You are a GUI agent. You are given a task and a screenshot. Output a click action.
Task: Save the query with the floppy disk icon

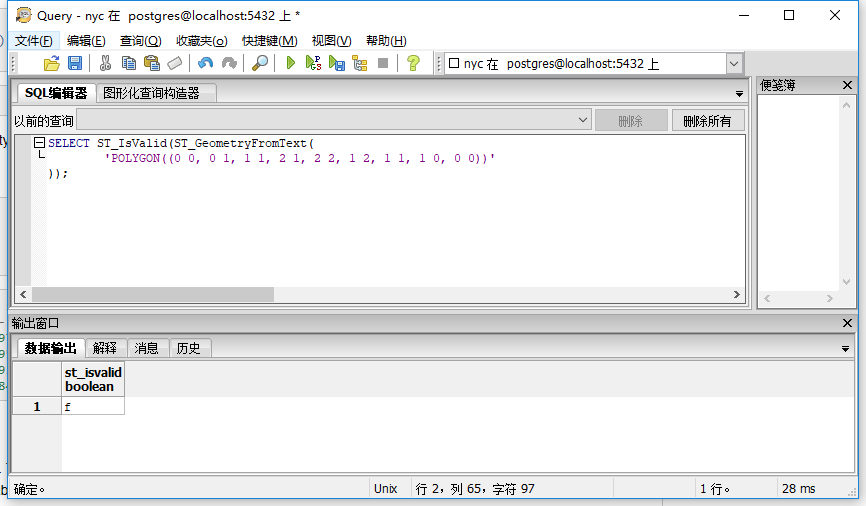75,64
